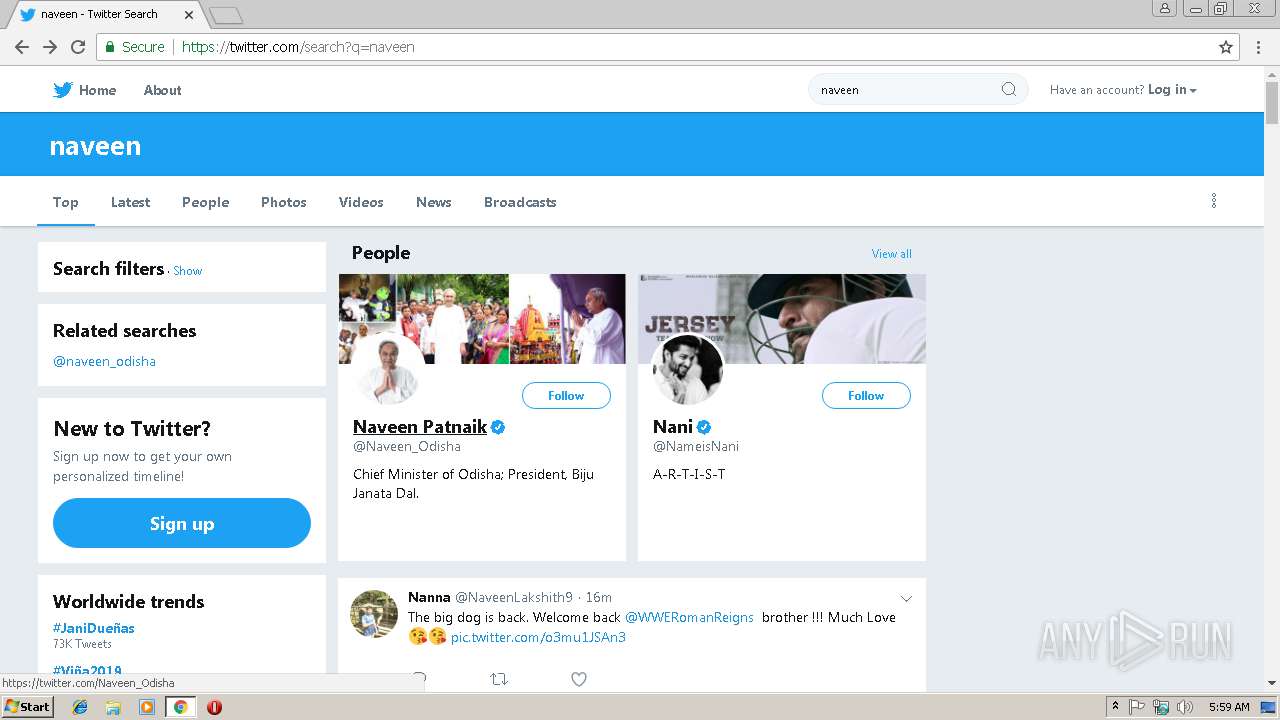Click the Secure lock icon
This screenshot has height=720, width=1280.
[x=109, y=47]
